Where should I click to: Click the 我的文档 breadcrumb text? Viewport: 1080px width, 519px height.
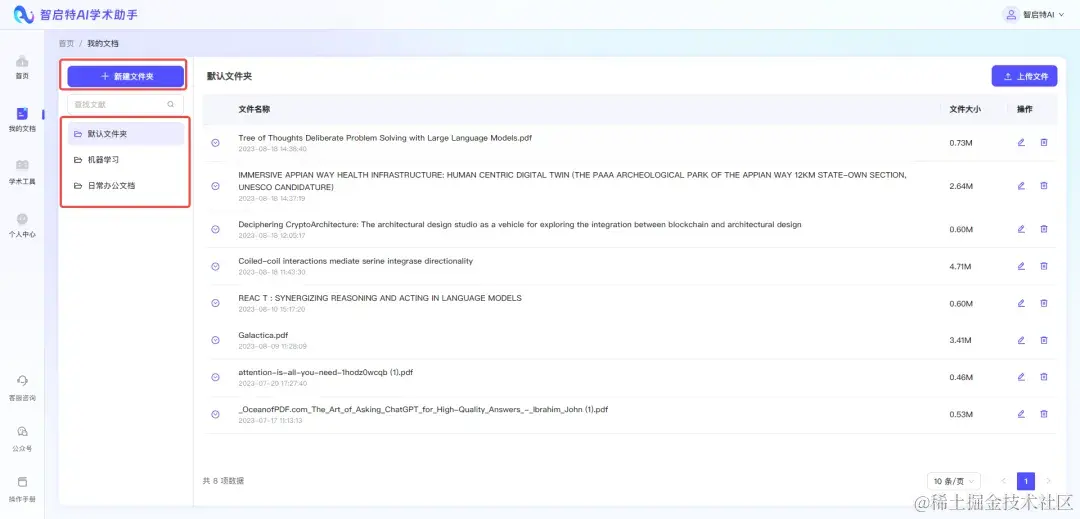pyautogui.click(x=103, y=43)
